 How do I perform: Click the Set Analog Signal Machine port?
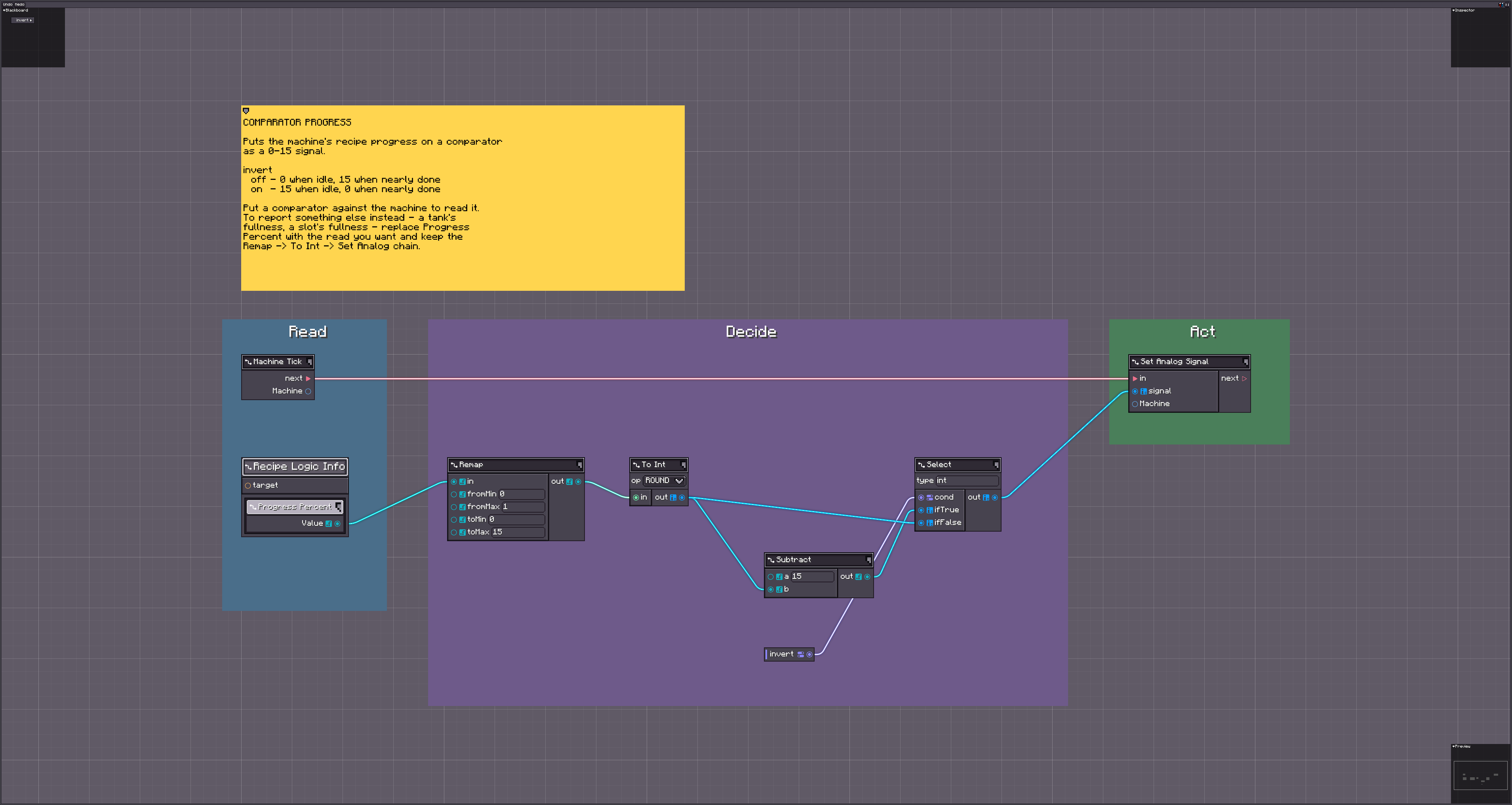(x=1135, y=404)
